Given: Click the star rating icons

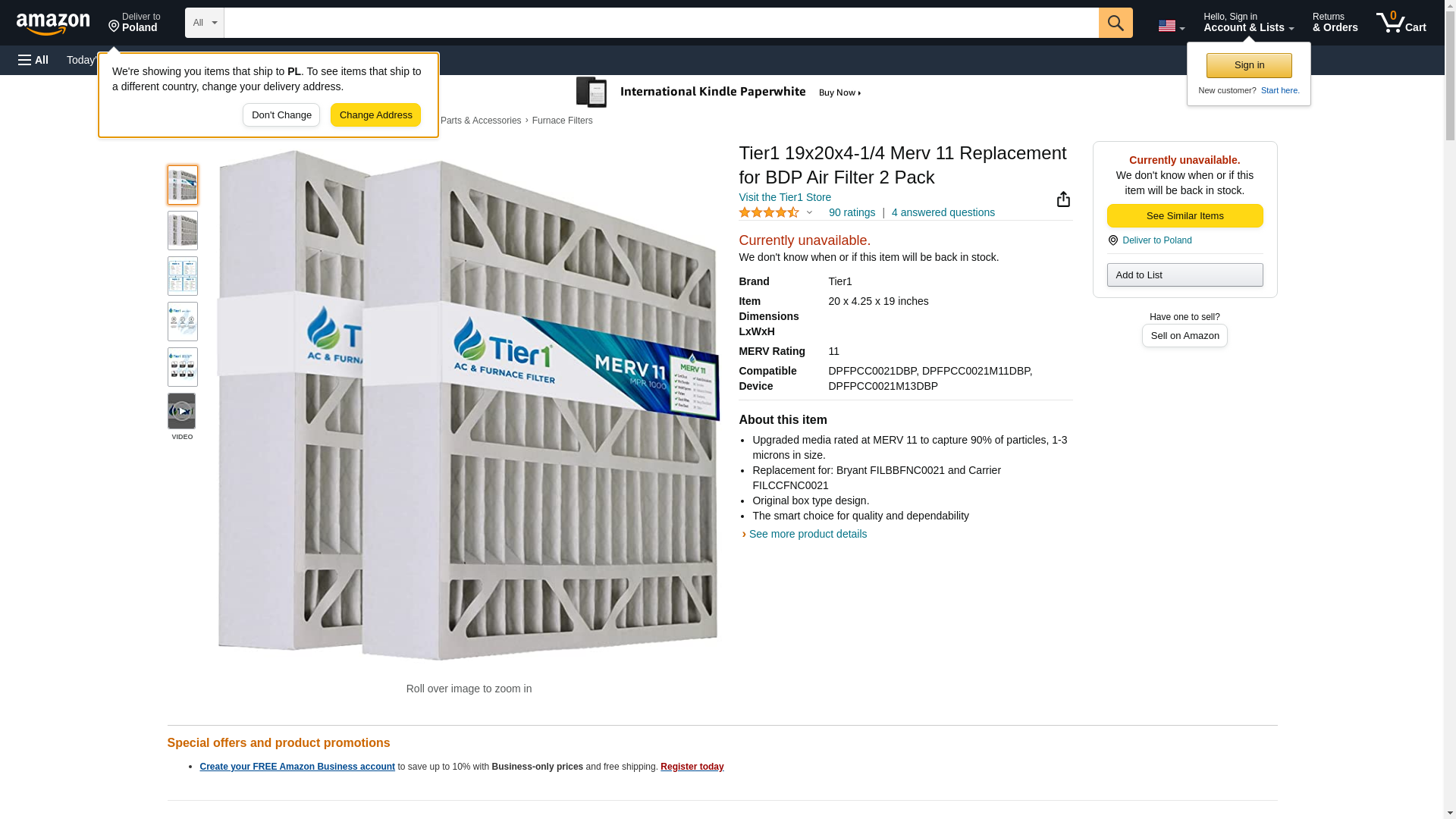Looking at the screenshot, I should pos(769,213).
